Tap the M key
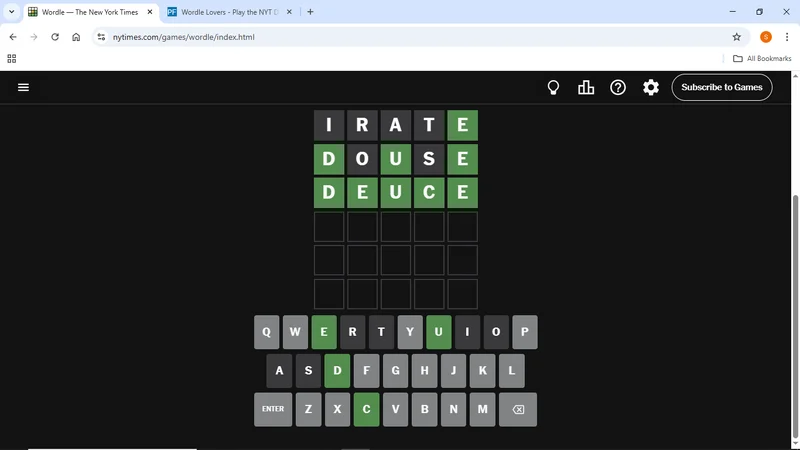800x450 pixels. [x=483, y=409]
